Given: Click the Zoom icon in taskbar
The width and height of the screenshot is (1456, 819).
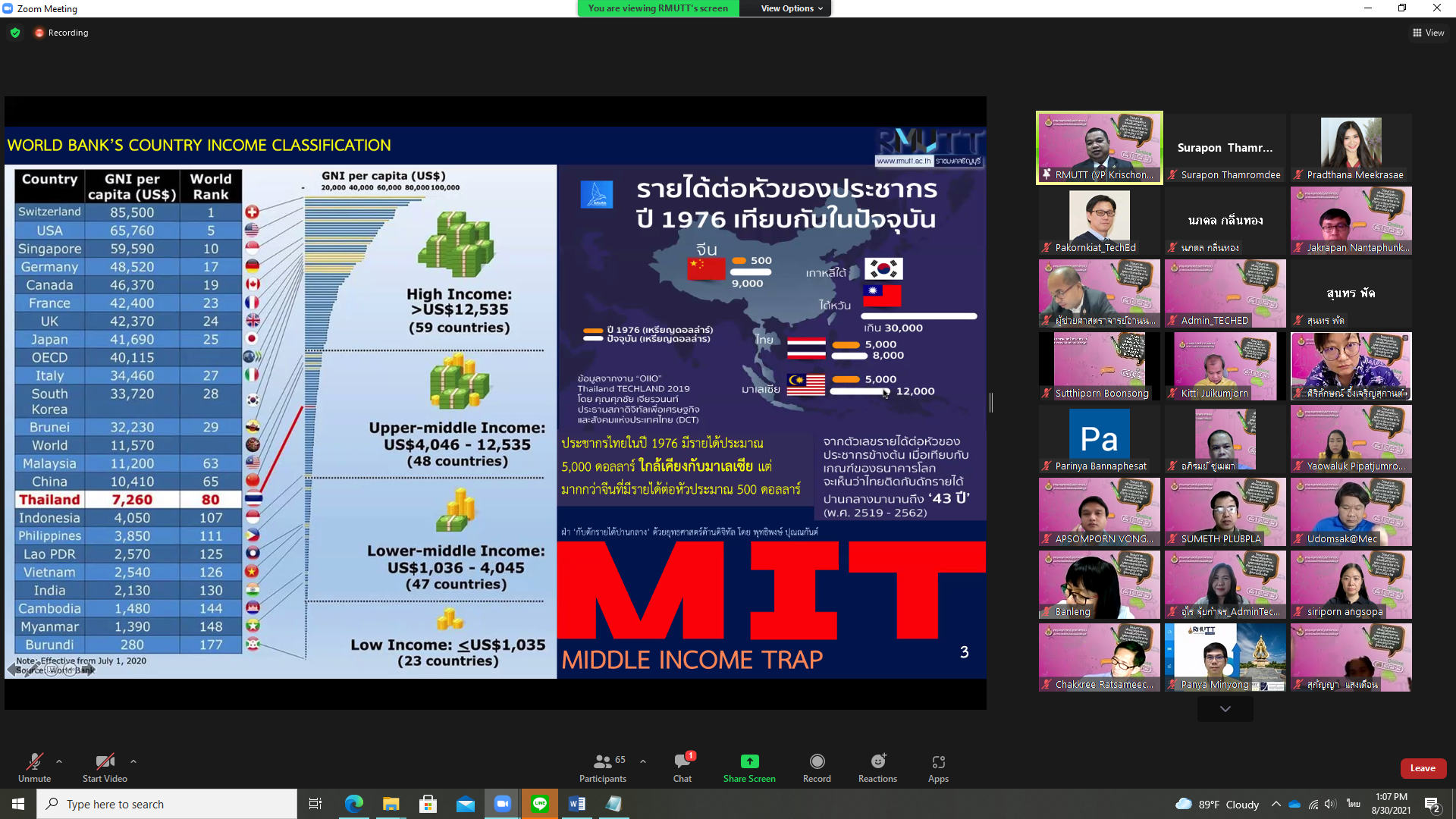Looking at the screenshot, I should [502, 804].
